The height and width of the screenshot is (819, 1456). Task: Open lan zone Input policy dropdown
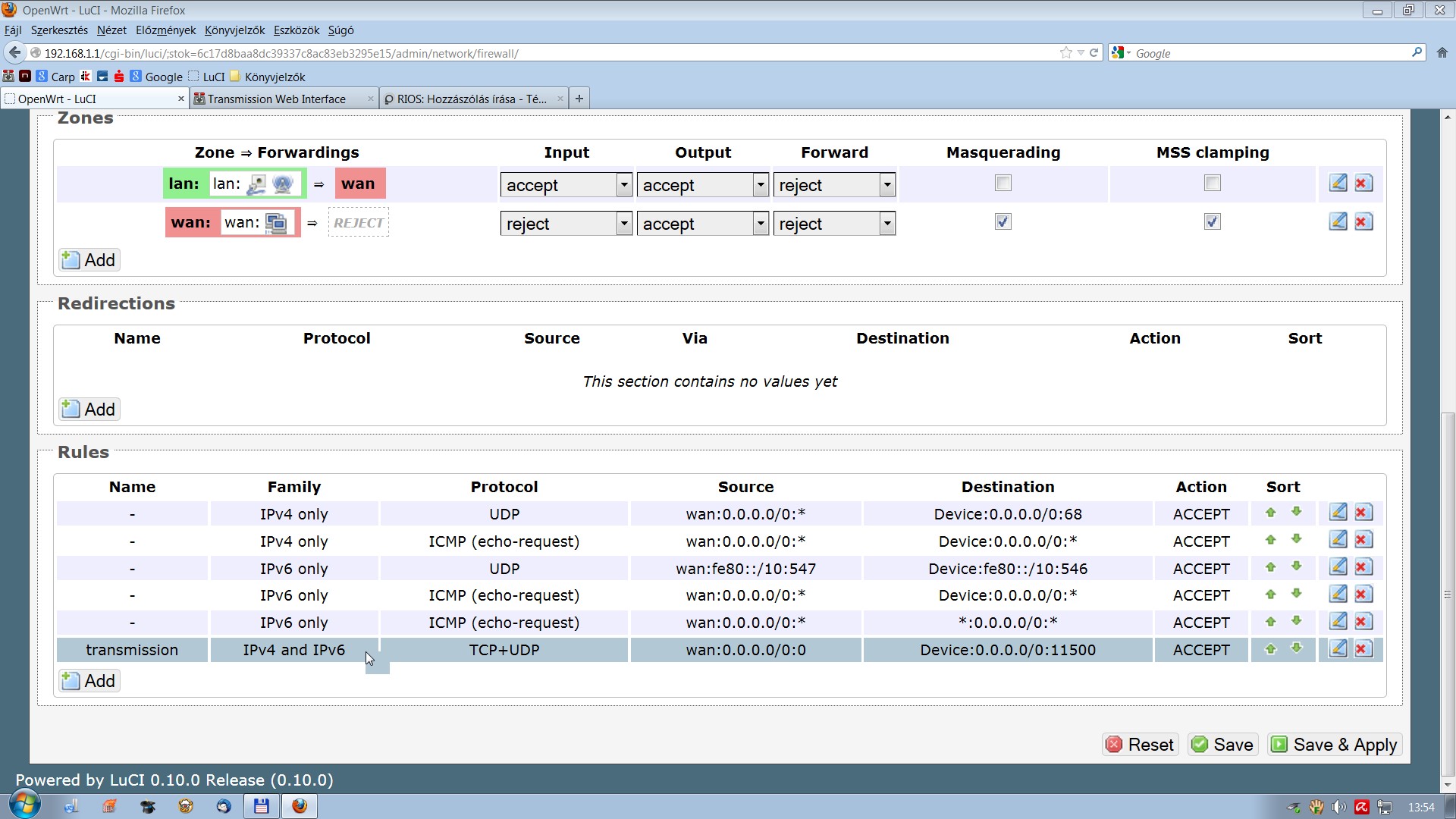pyautogui.click(x=566, y=185)
